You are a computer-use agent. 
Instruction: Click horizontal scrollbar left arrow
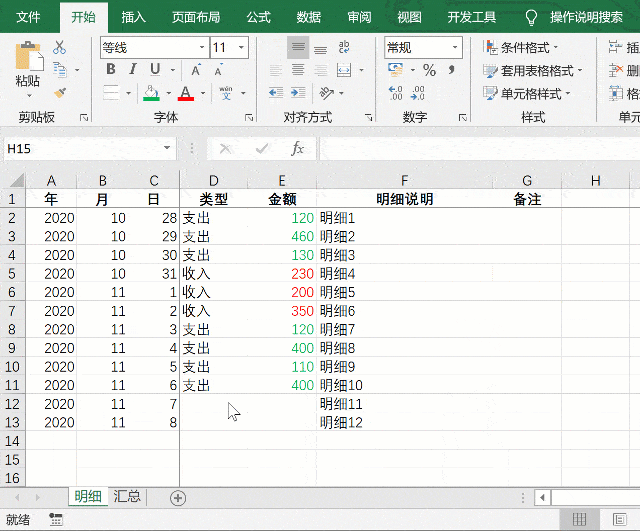(542, 498)
